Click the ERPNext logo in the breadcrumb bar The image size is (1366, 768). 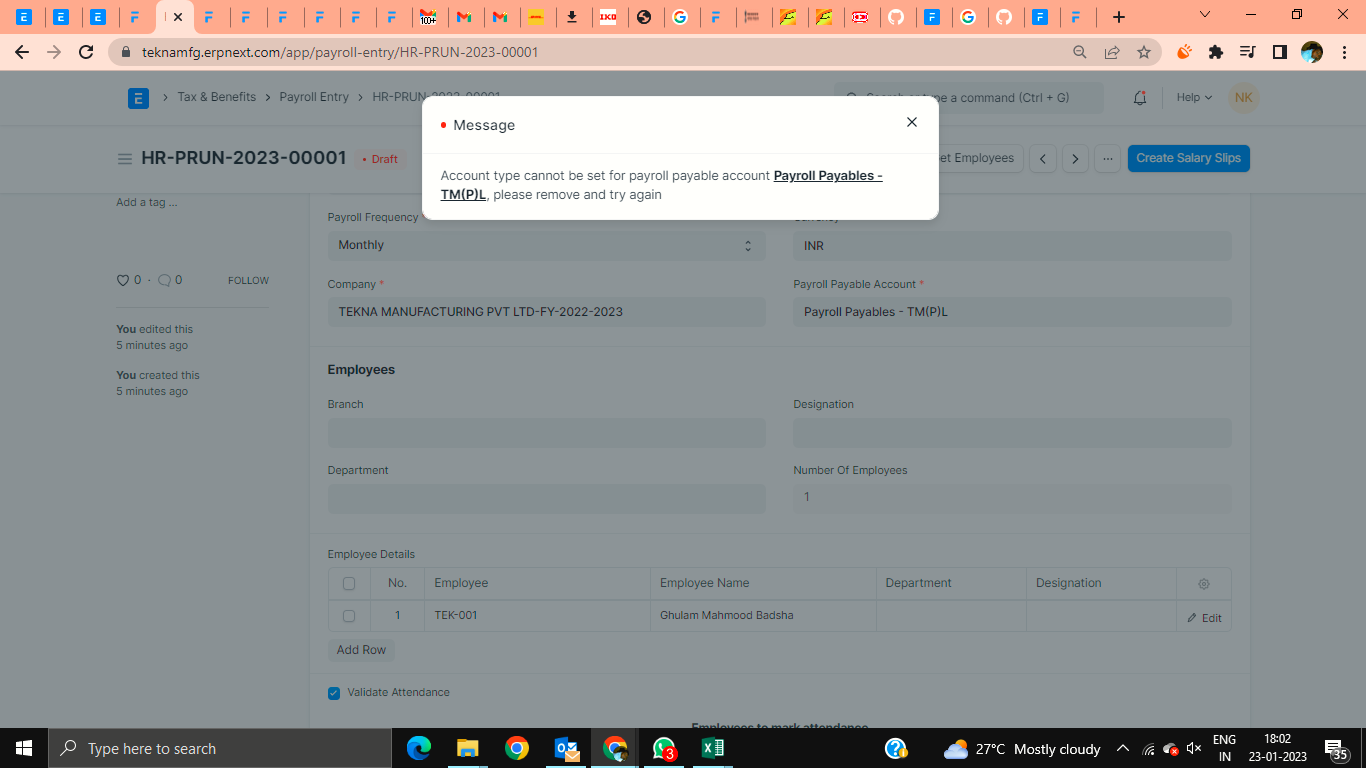click(138, 97)
